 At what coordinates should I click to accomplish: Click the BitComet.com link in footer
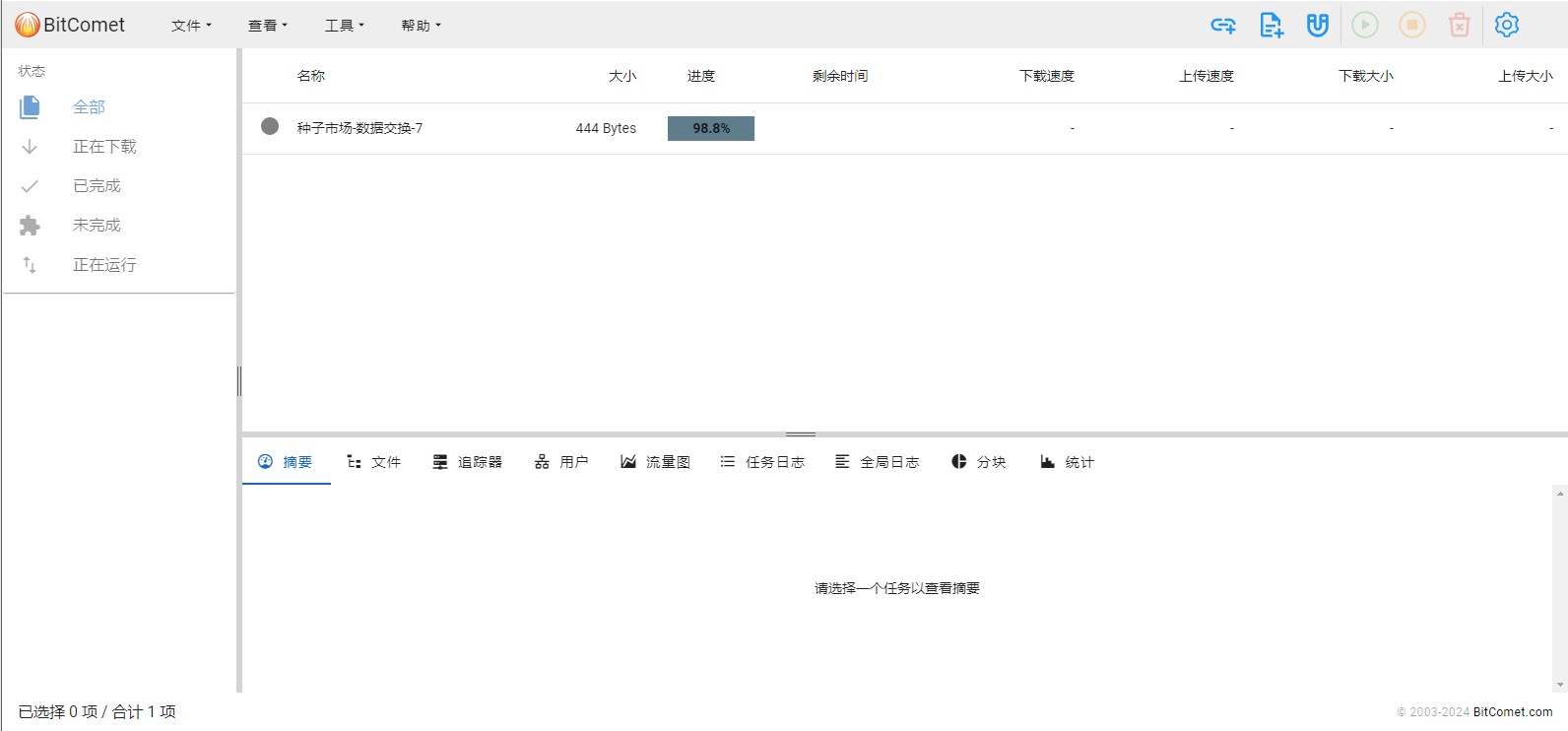(x=1512, y=712)
